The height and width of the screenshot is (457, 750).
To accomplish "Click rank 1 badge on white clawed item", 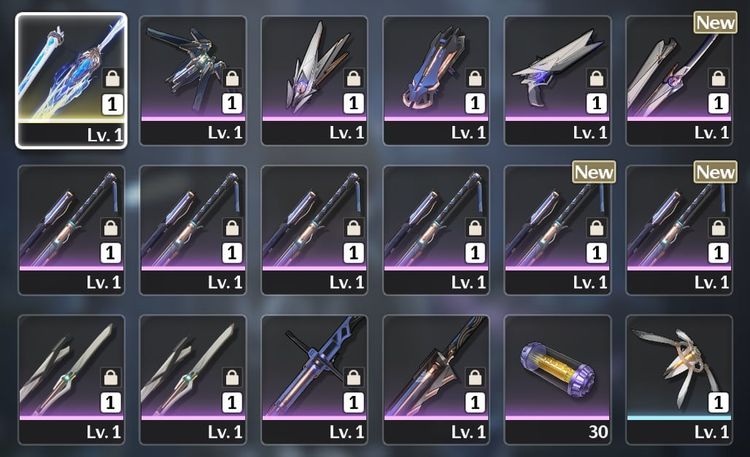I will click(718, 402).
